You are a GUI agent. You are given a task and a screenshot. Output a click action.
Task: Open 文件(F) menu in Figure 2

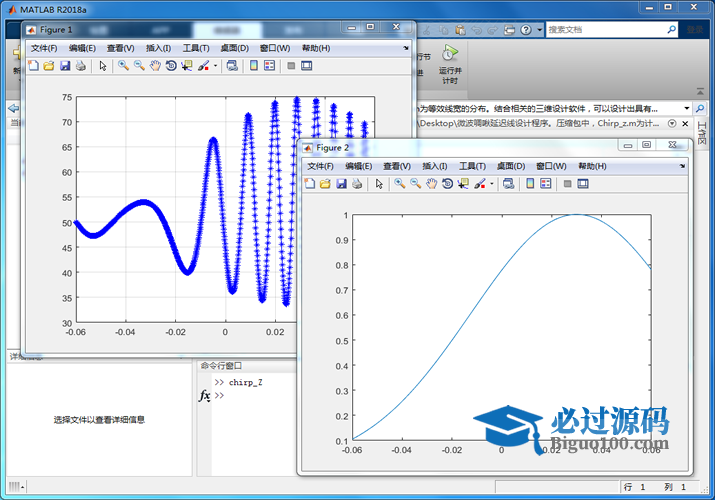320,166
